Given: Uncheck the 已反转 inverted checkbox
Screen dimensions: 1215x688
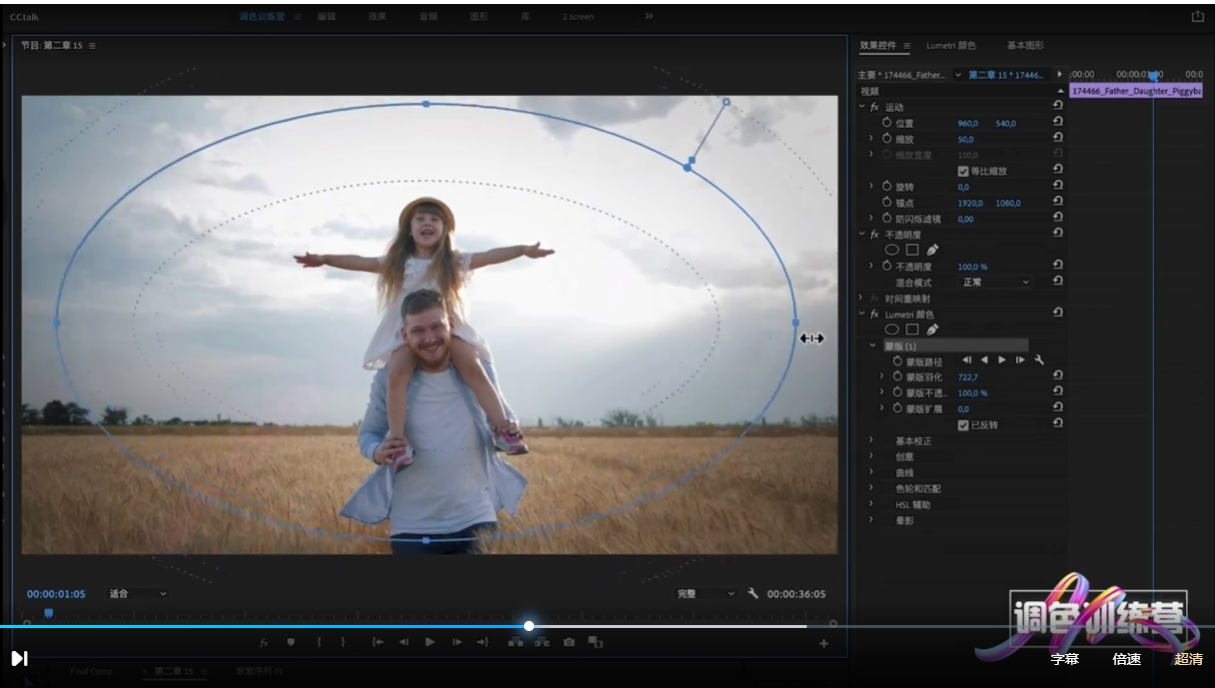Looking at the screenshot, I should (963, 425).
